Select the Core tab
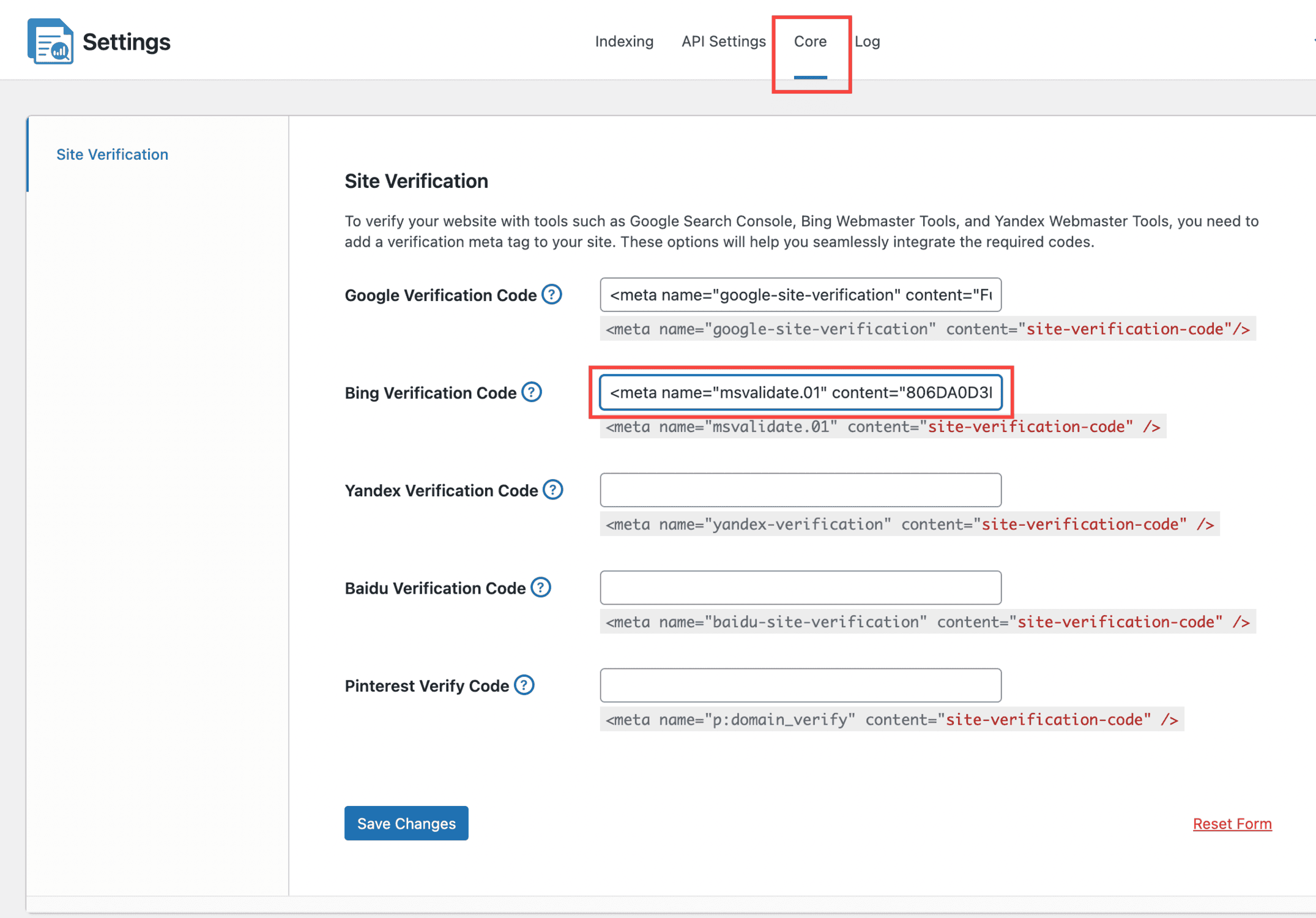The image size is (1316, 918). 810,41
